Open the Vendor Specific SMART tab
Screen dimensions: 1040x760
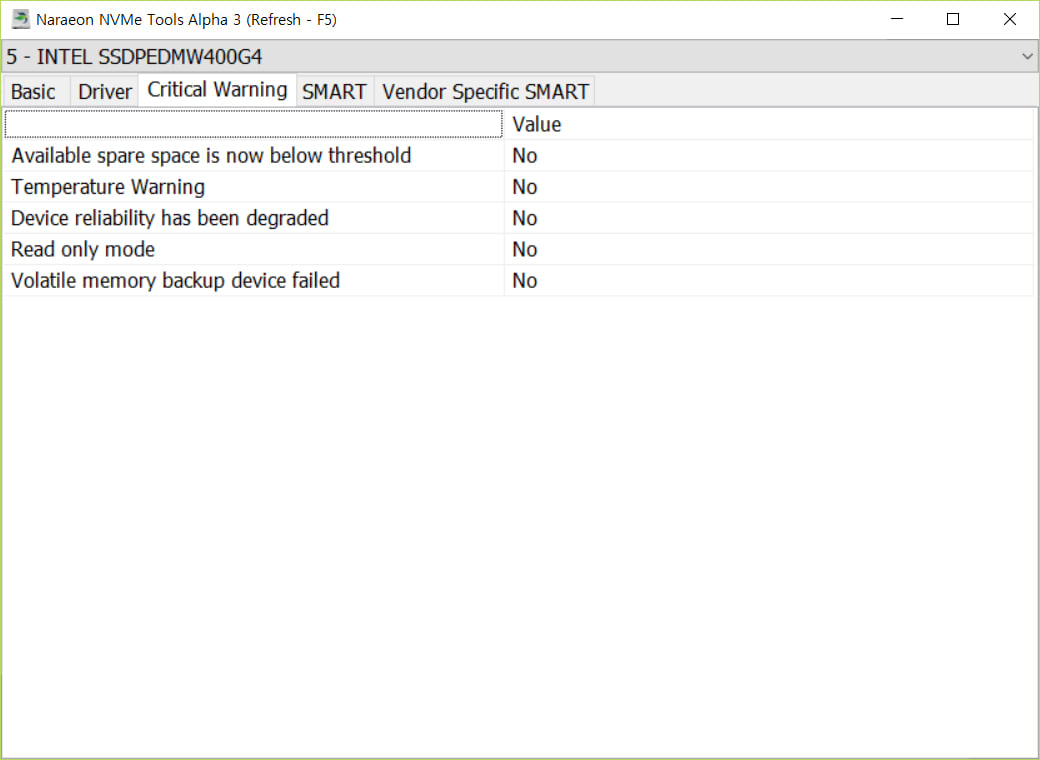pyautogui.click(x=485, y=92)
